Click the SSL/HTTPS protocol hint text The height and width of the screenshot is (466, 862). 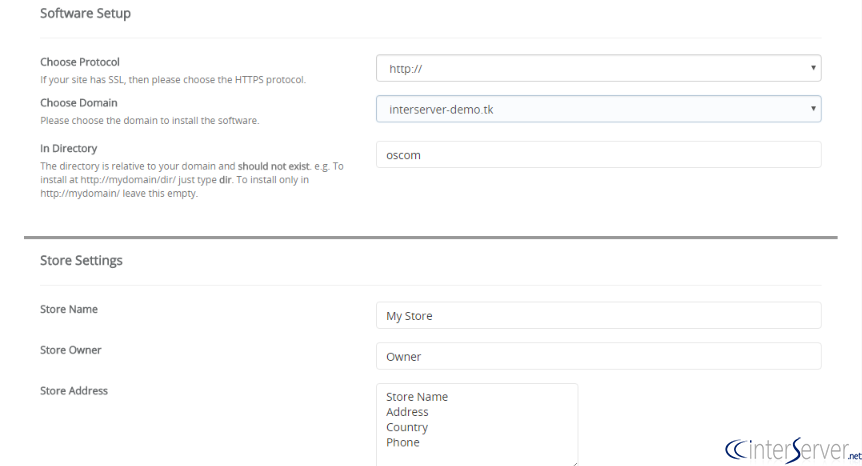173,80
